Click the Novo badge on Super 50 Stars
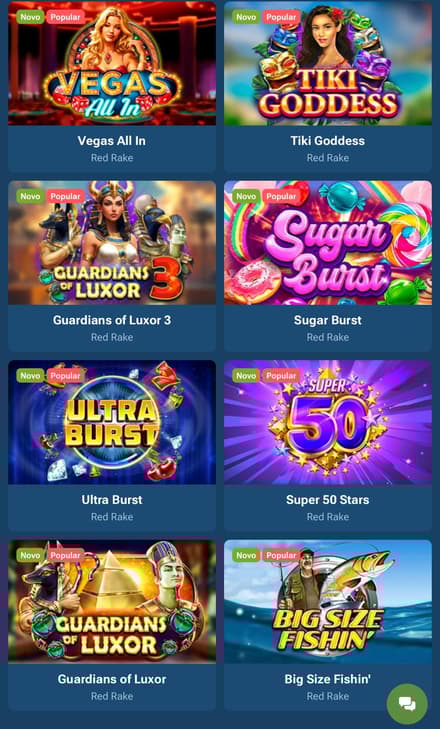 (x=246, y=376)
